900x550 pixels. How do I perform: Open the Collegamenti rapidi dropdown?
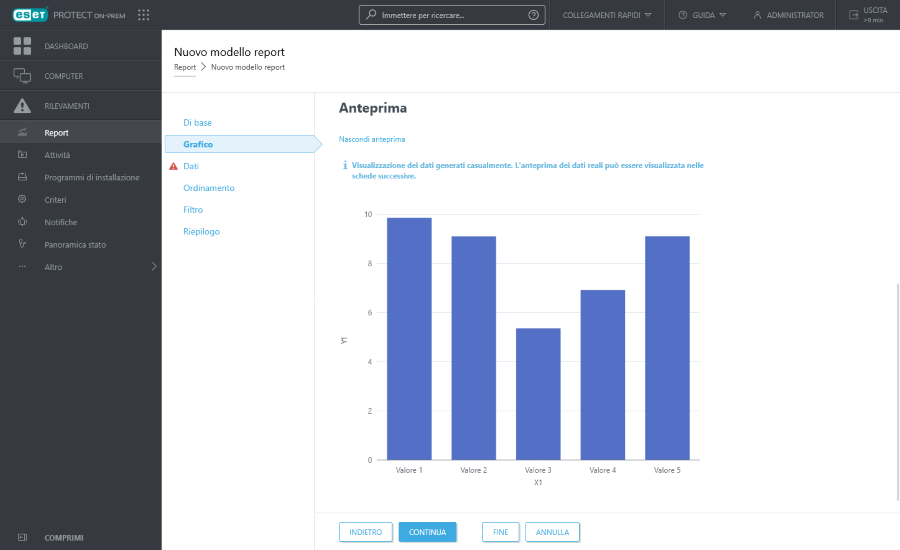click(x=607, y=15)
